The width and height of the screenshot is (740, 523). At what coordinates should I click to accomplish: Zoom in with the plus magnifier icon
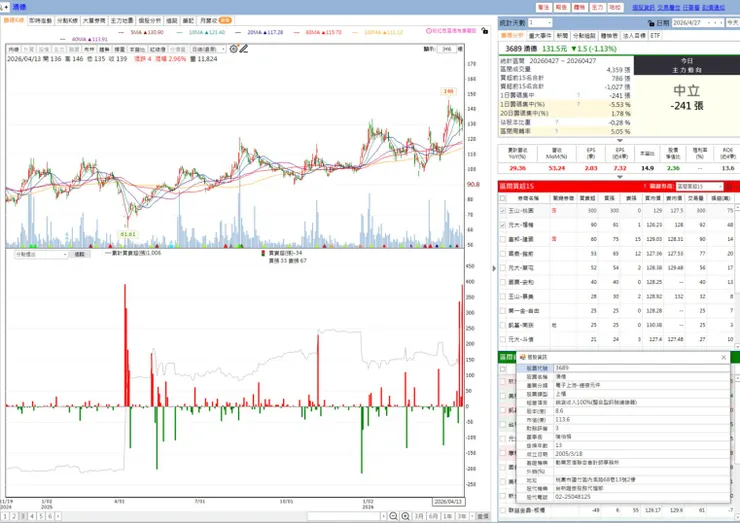405,516
